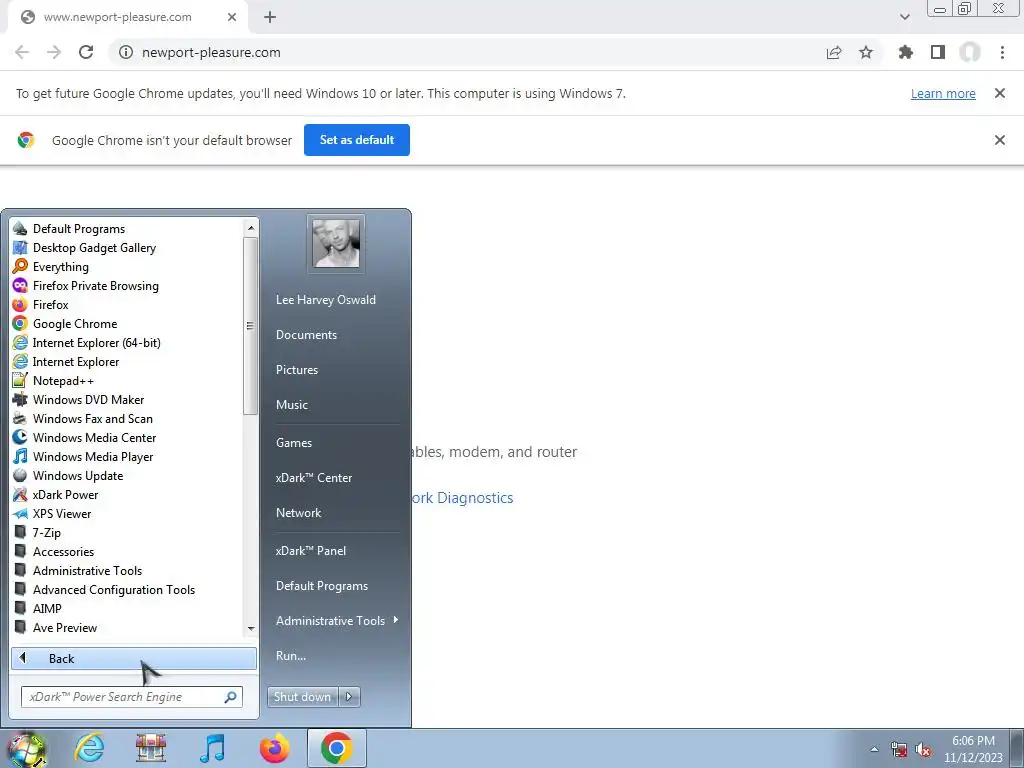Open Pictures in Start menu
Screen dimensions: 1024x768
tap(296, 370)
